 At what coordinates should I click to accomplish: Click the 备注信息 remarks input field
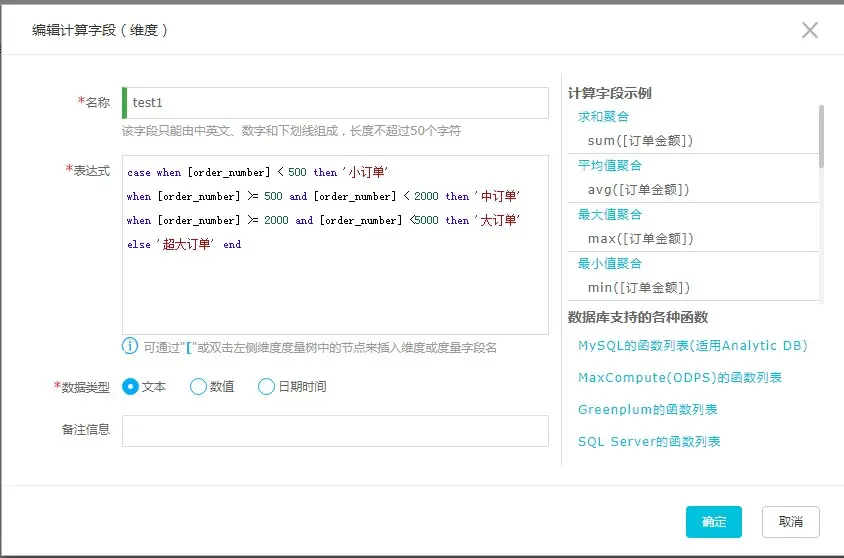coord(335,430)
